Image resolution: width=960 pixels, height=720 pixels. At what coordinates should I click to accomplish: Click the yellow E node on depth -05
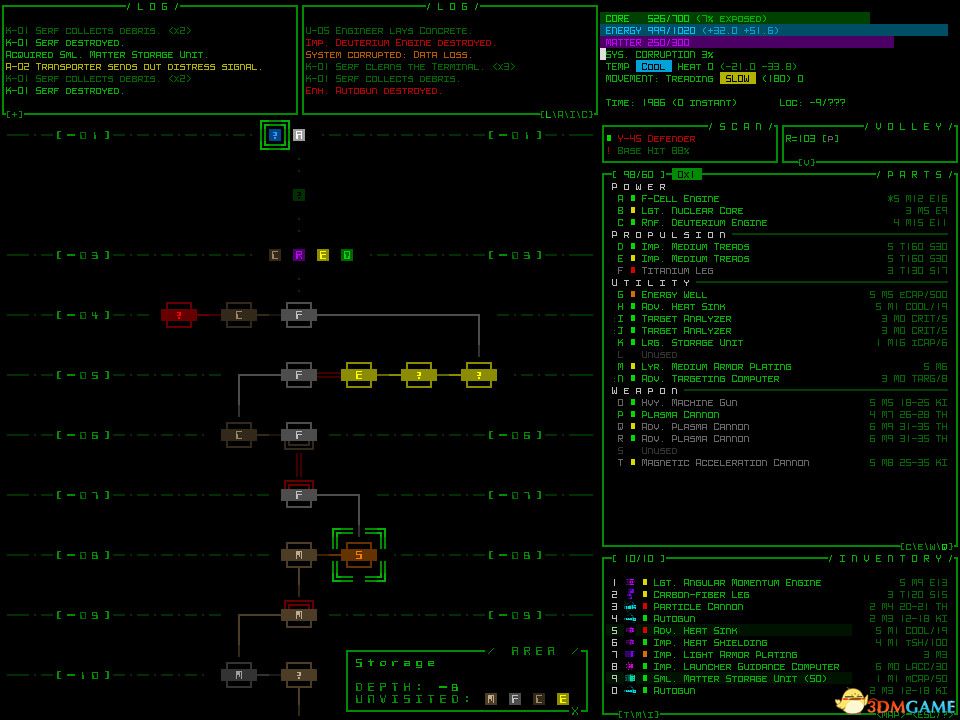coord(358,375)
